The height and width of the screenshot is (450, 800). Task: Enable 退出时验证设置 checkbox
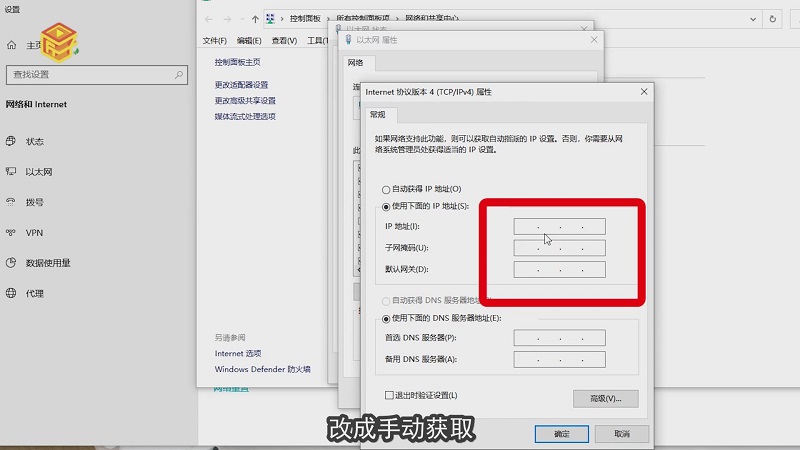[x=390, y=396]
